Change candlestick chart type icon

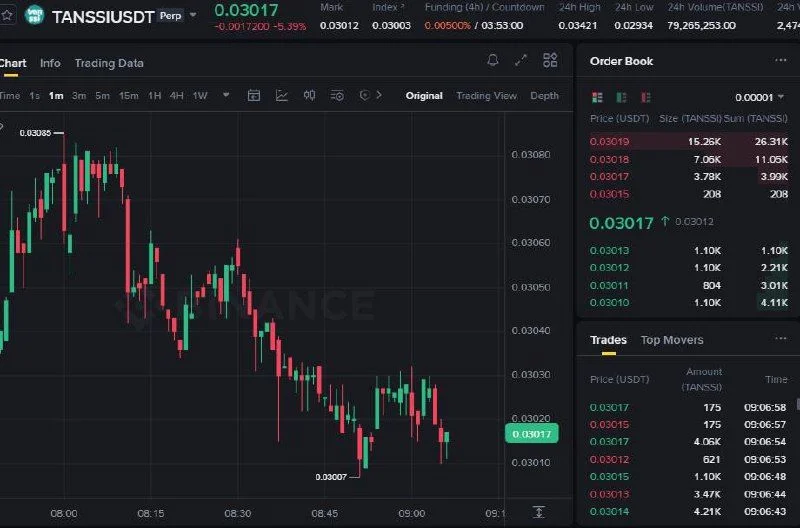pos(309,95)
